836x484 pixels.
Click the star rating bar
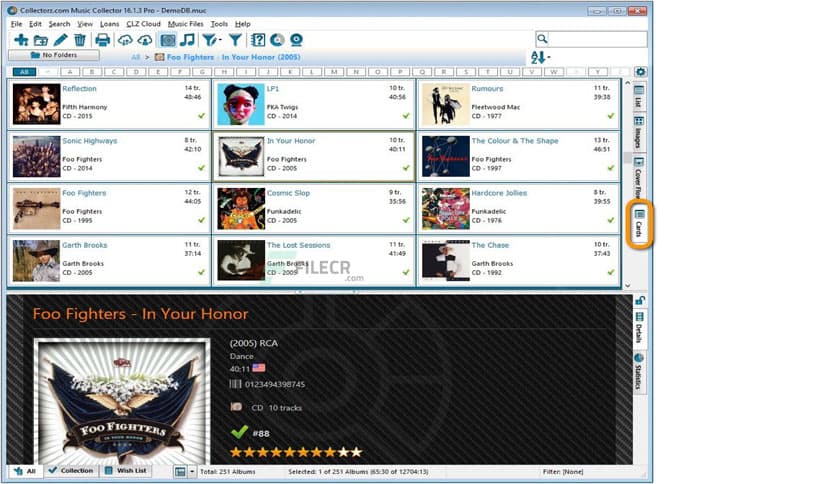(296, 453)
